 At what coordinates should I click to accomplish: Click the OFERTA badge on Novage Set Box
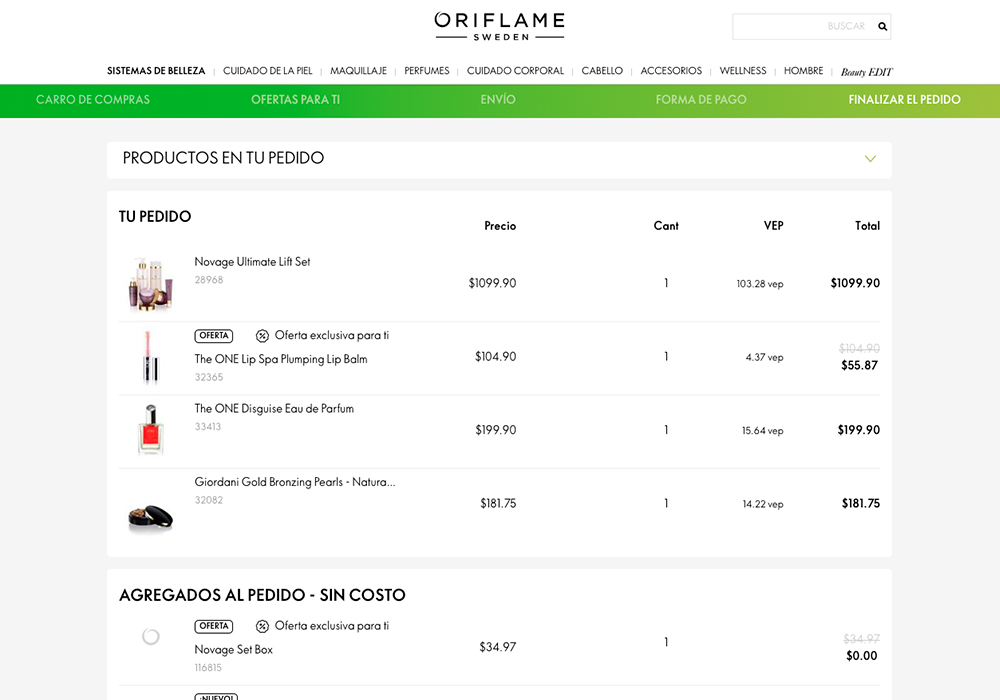coord(214,627)
